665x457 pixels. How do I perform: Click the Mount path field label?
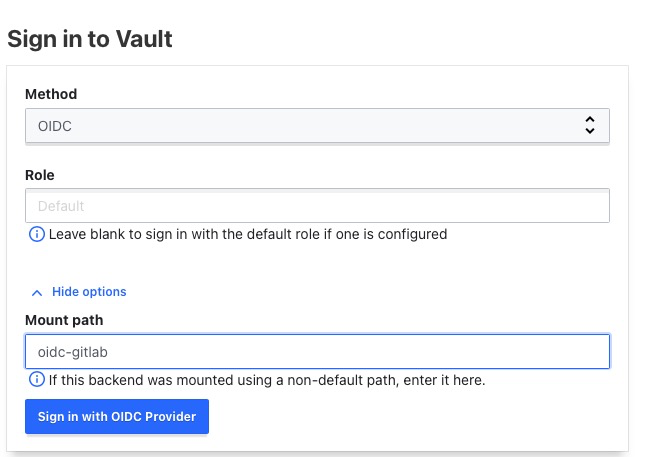coord(64,320)
